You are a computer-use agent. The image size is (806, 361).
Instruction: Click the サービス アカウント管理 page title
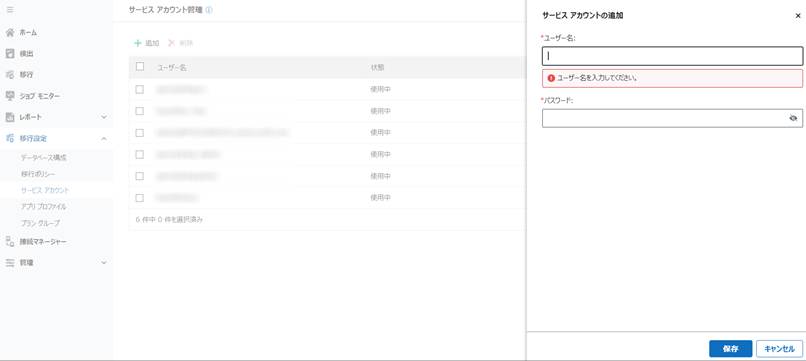(x=166, y=10)
